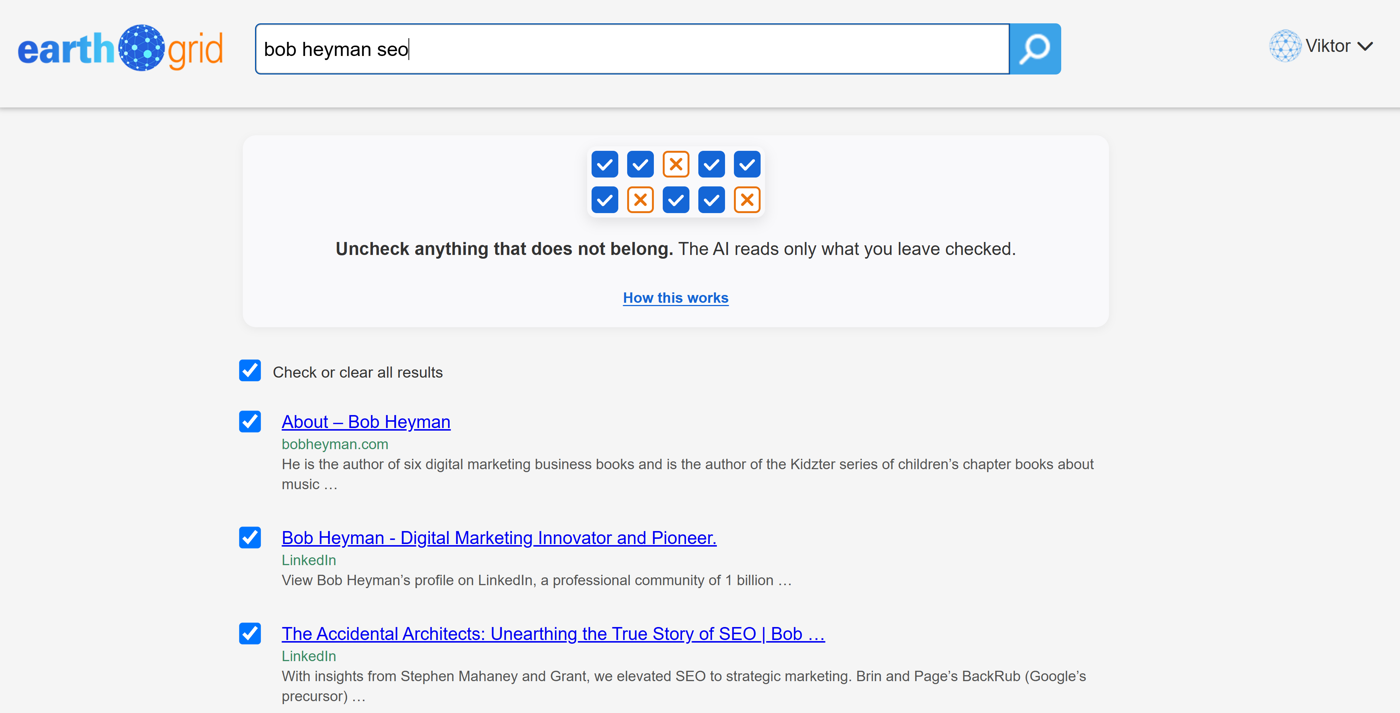Open the 'About – Bob Heyman' link
The height and width of the screenshot is (713, 1400).
pos(366,422)
